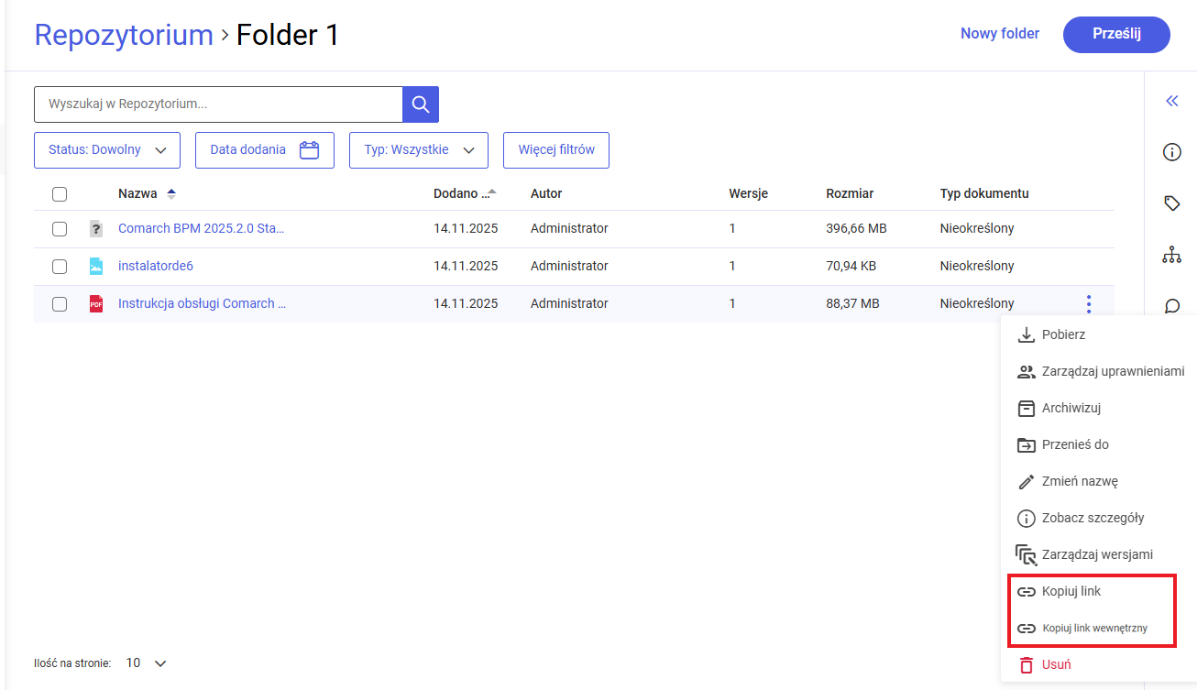Click the calendar icon in Data dodania filter
The image size is (1197, 690).
pyautogui.click(x=310, y=150)
